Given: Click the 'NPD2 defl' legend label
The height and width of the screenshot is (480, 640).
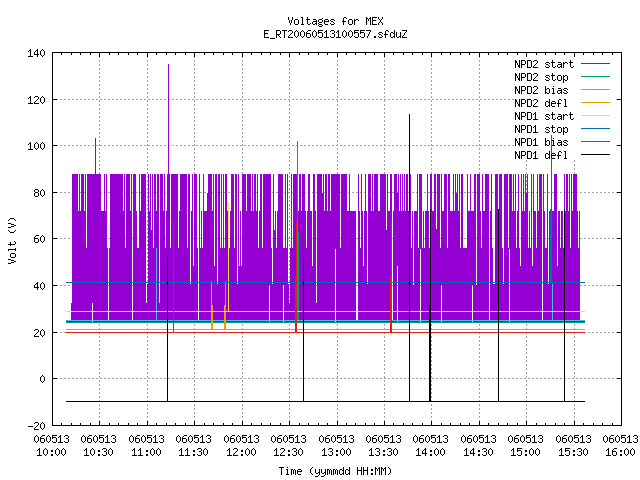Looking at the screenshot, I should [541, 103].
